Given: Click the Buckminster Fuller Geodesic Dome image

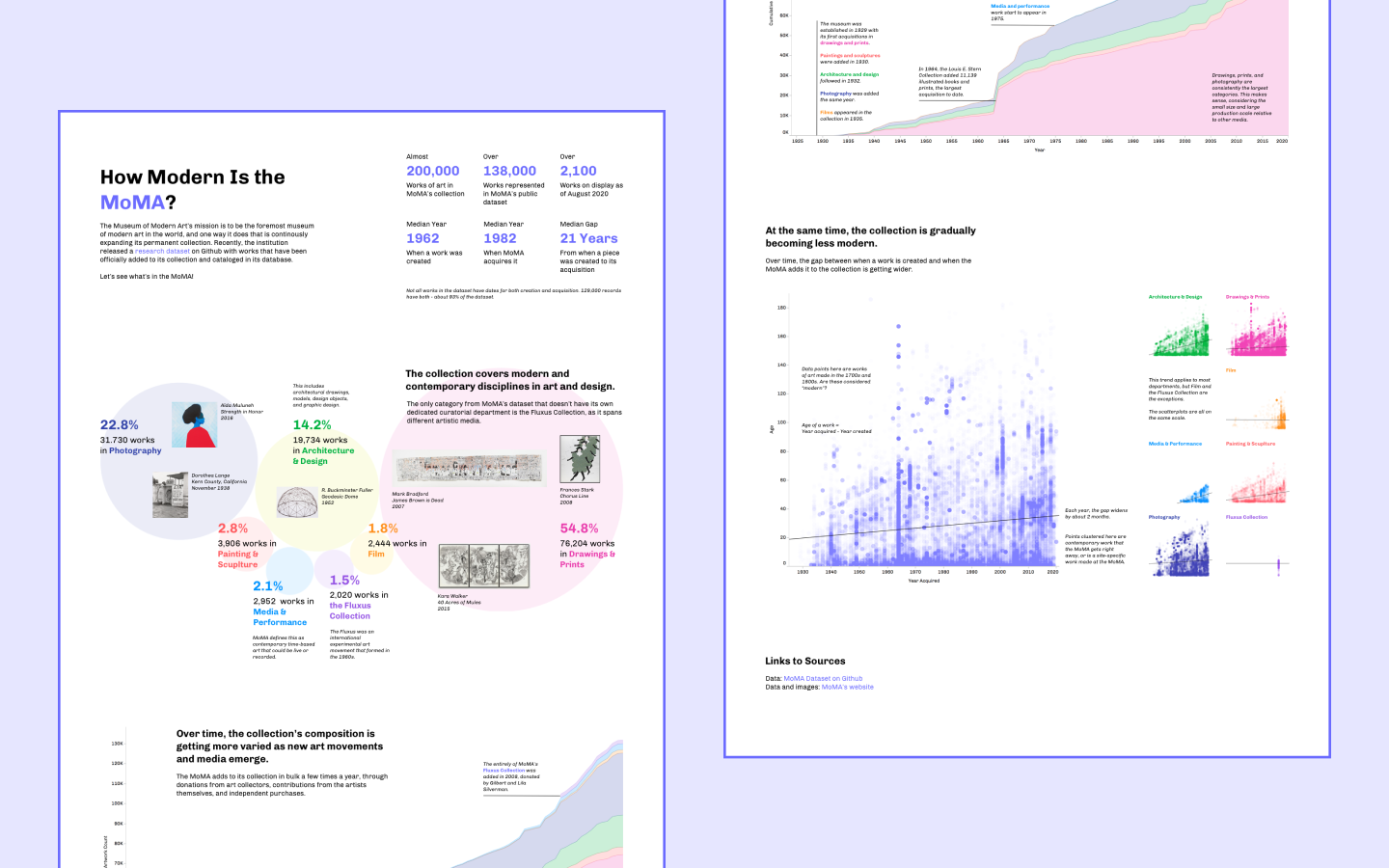Looking at the screenshot, I should (298, 502).
